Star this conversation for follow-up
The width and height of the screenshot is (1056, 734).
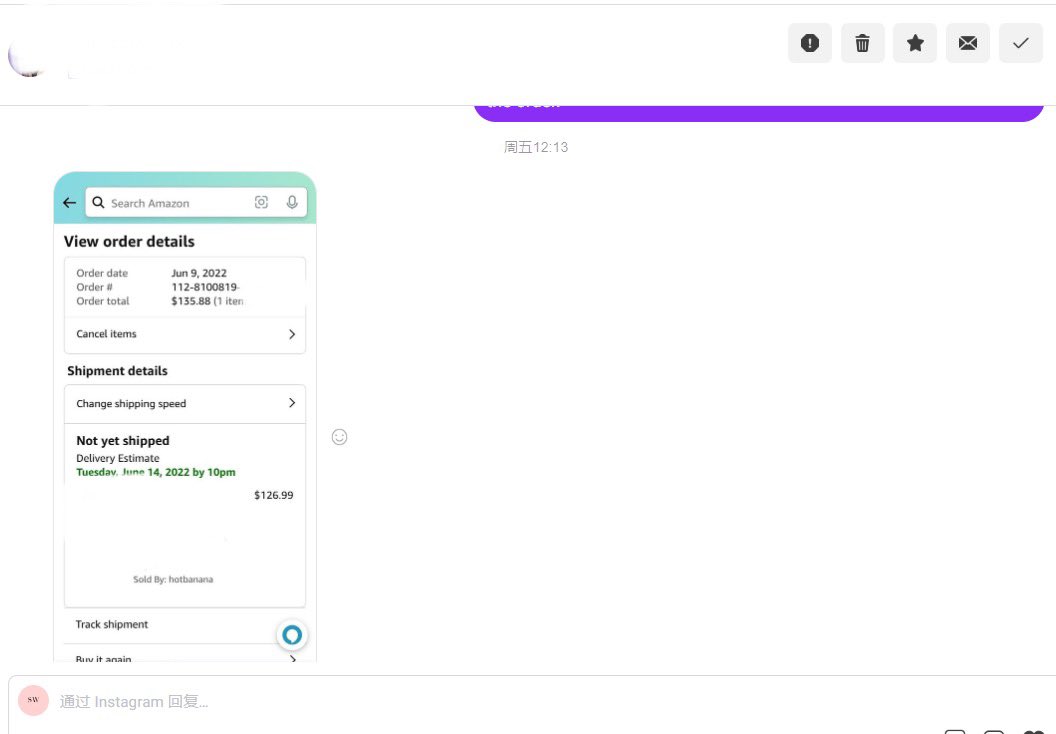(915, 43)
